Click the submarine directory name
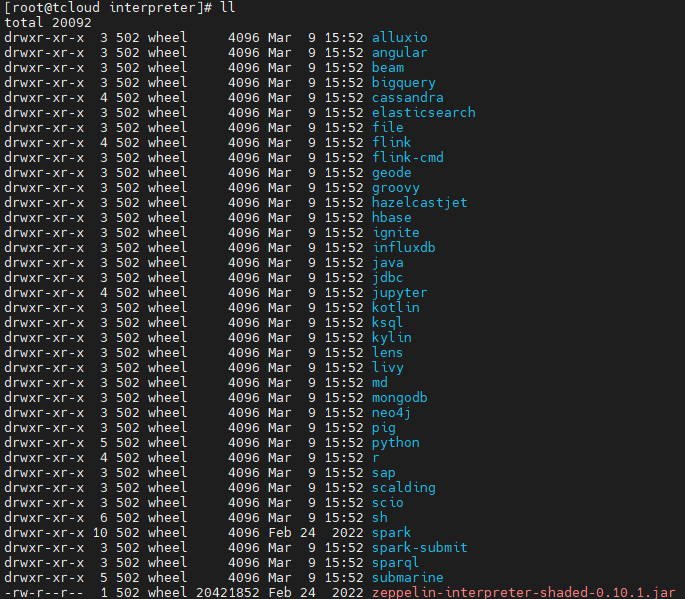 coord(407,577)
